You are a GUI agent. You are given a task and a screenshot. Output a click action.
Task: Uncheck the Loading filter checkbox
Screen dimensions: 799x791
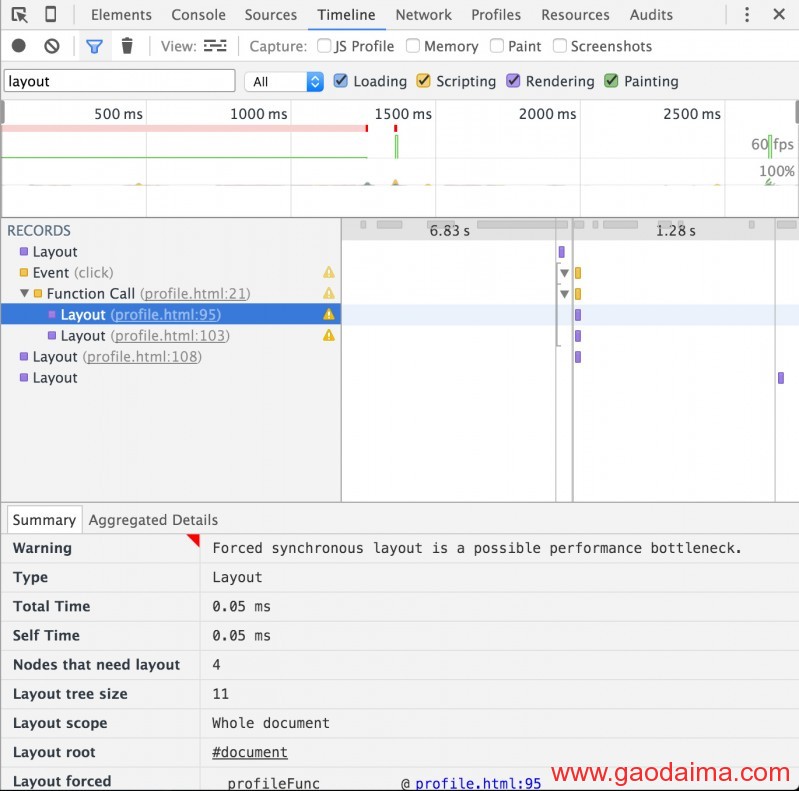pyautogui.click(x=340, y=81)
